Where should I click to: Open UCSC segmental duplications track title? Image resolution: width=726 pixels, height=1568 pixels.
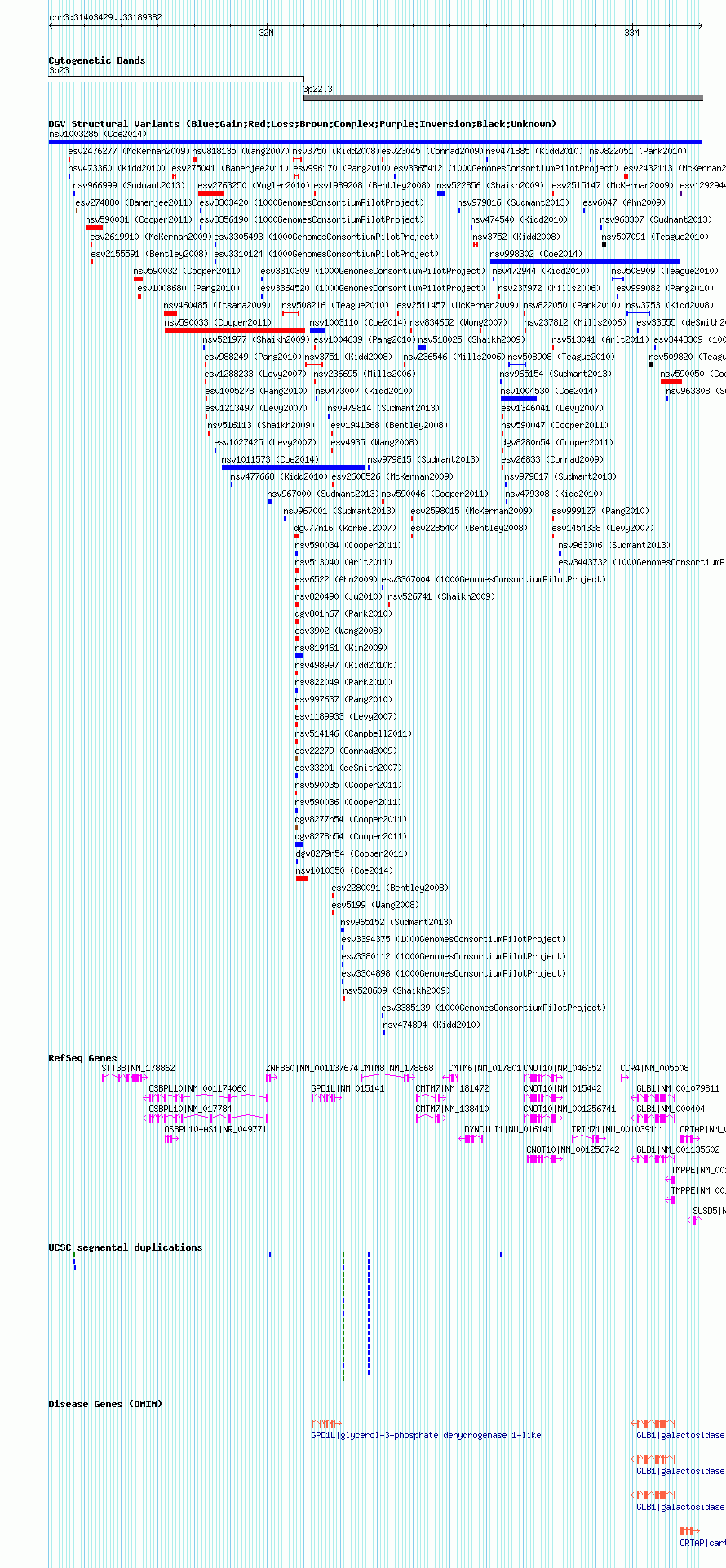(125, 1247)
